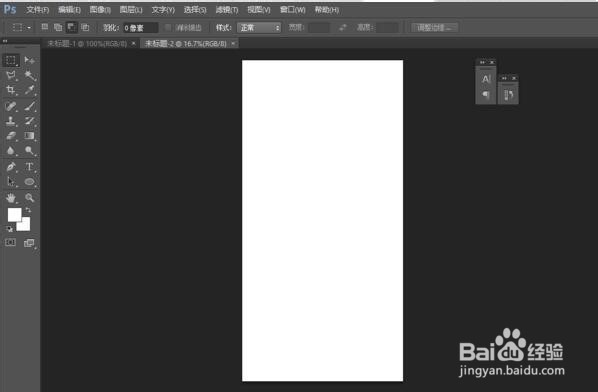Choose the Subtract from selection mode
This screenshot has width=598, height=392.
[71, 27]
